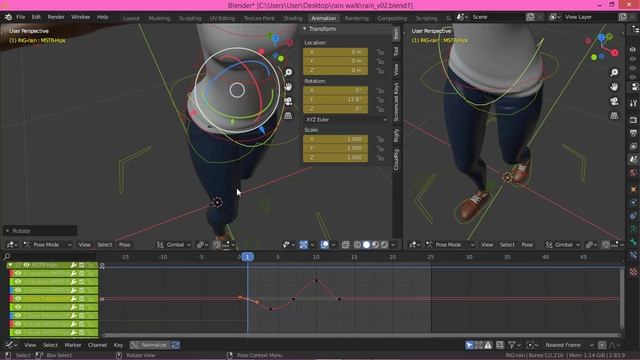This screenshot has height=360, width=640.
Task: Open Marker menu in graph editor
Action: [73, 345]
